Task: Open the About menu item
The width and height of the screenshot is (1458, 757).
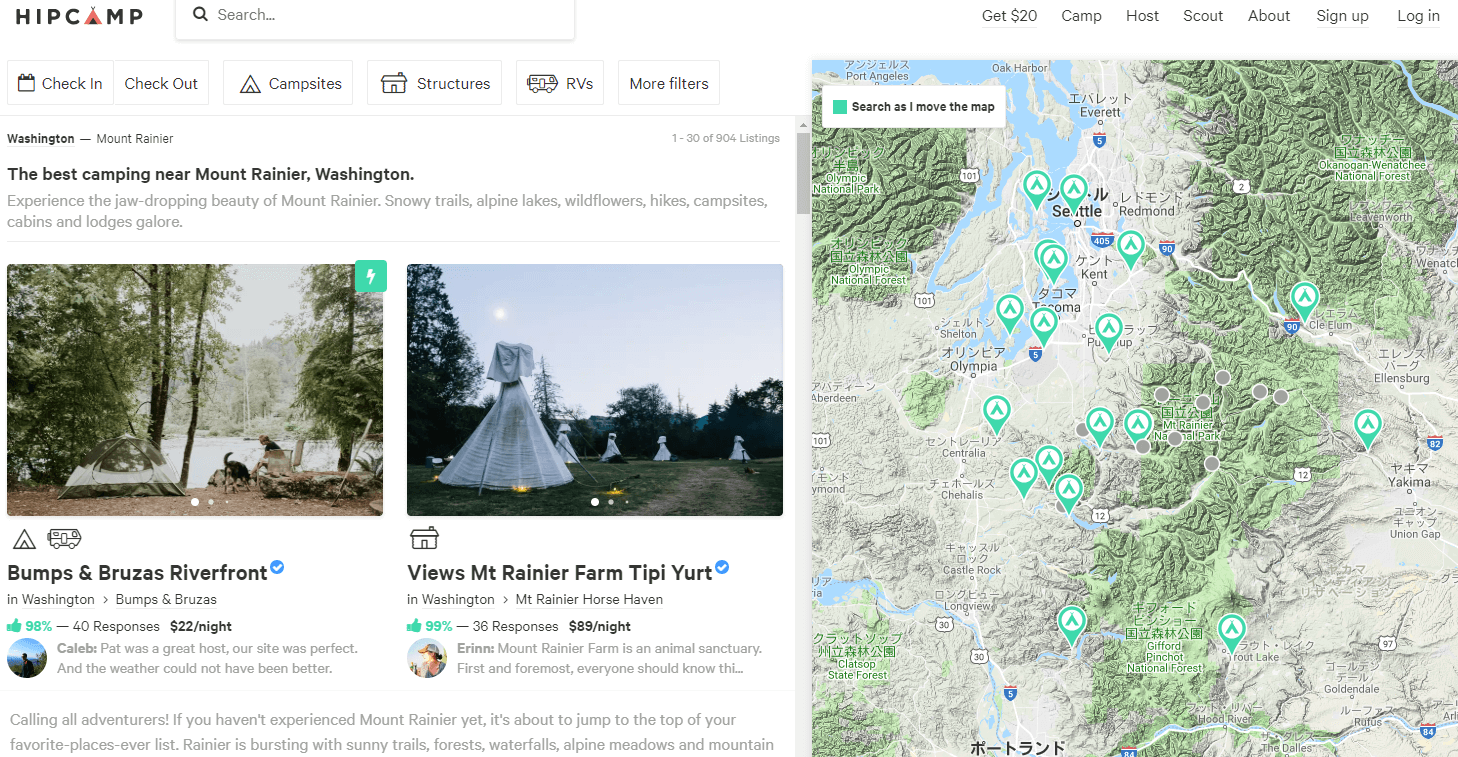Action: tap(1269, 16)
